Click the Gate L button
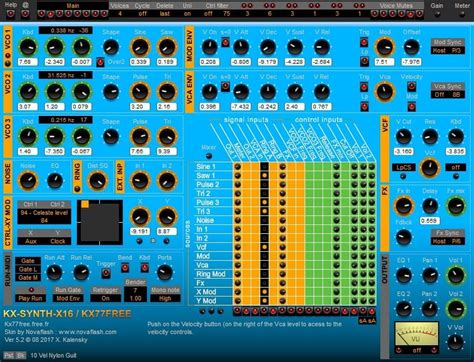474x362 pixels. [28, 269]
